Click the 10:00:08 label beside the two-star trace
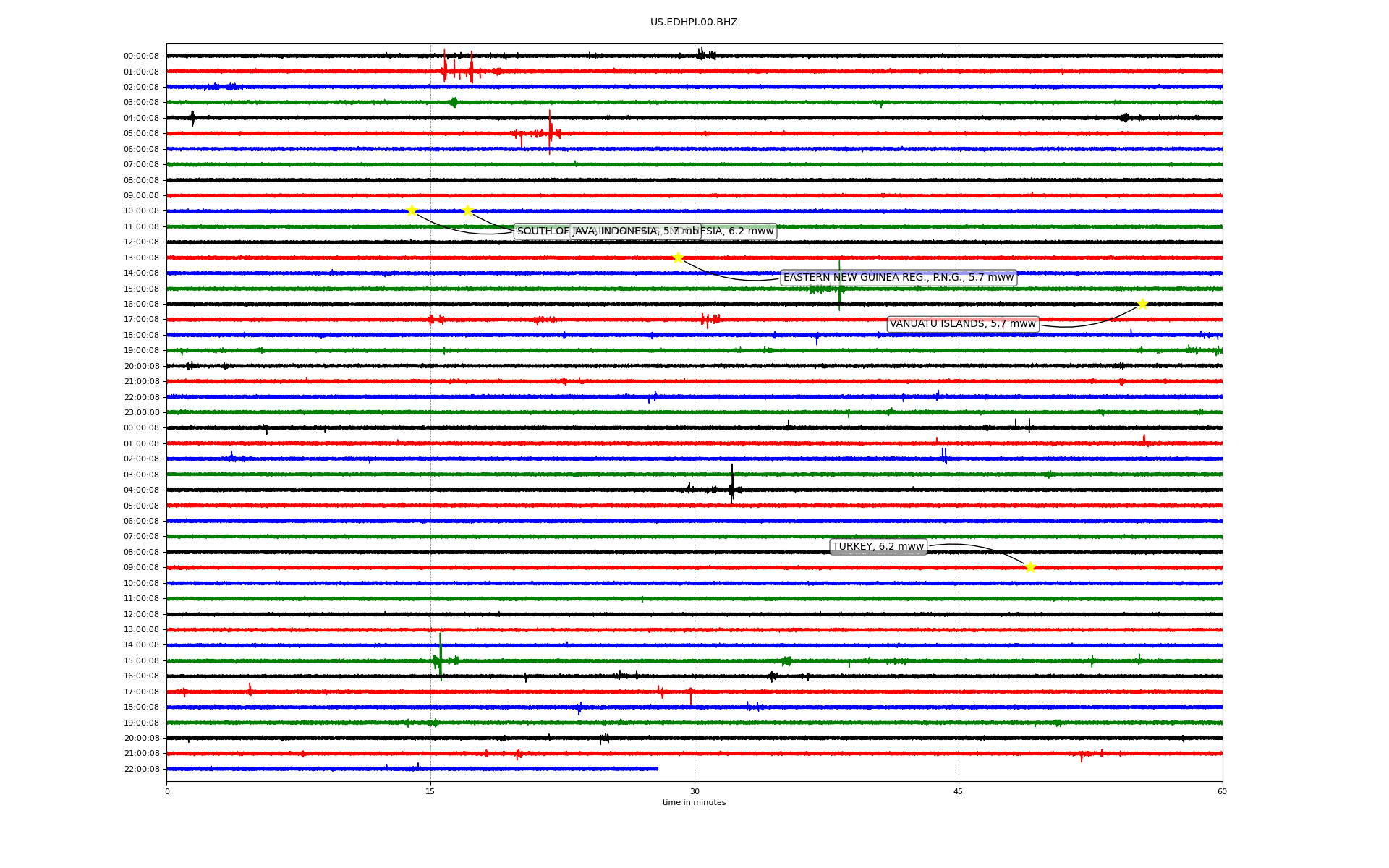The image size is (1389, 868). (x=141, y=211)
